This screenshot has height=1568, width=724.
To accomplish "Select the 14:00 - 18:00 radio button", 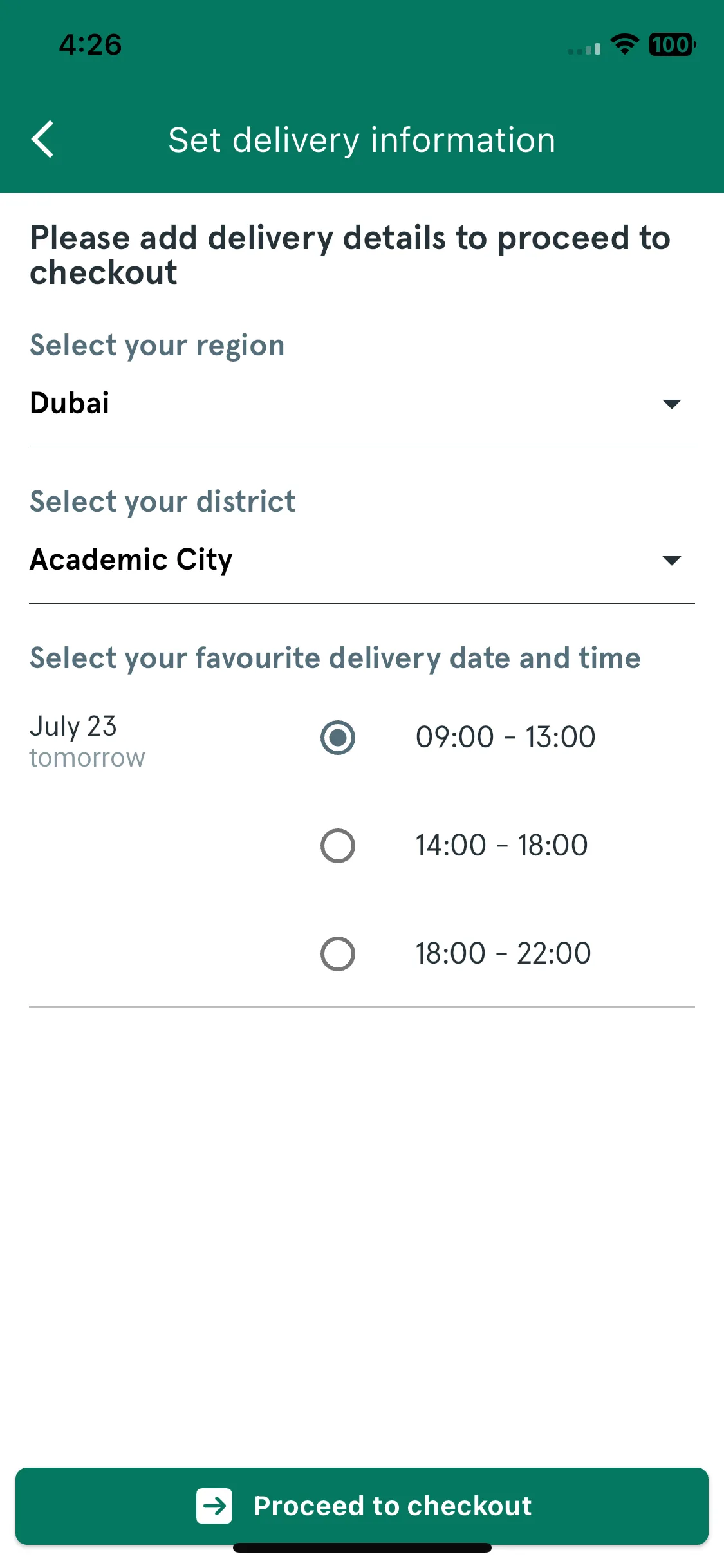I will click(x=338, y=845).
